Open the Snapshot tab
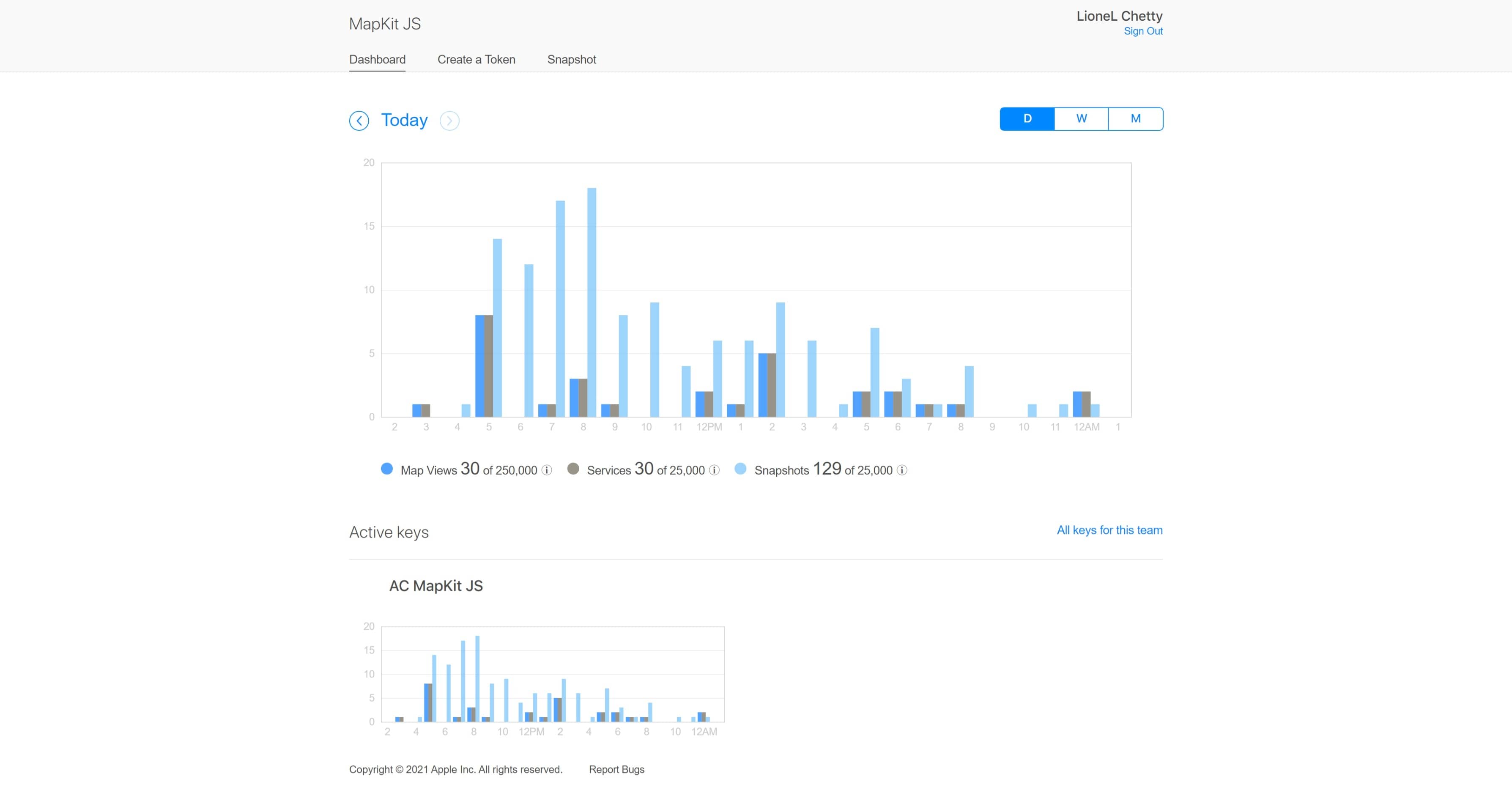The width and height of the screenshot is (1512, 793). [572, 59]
